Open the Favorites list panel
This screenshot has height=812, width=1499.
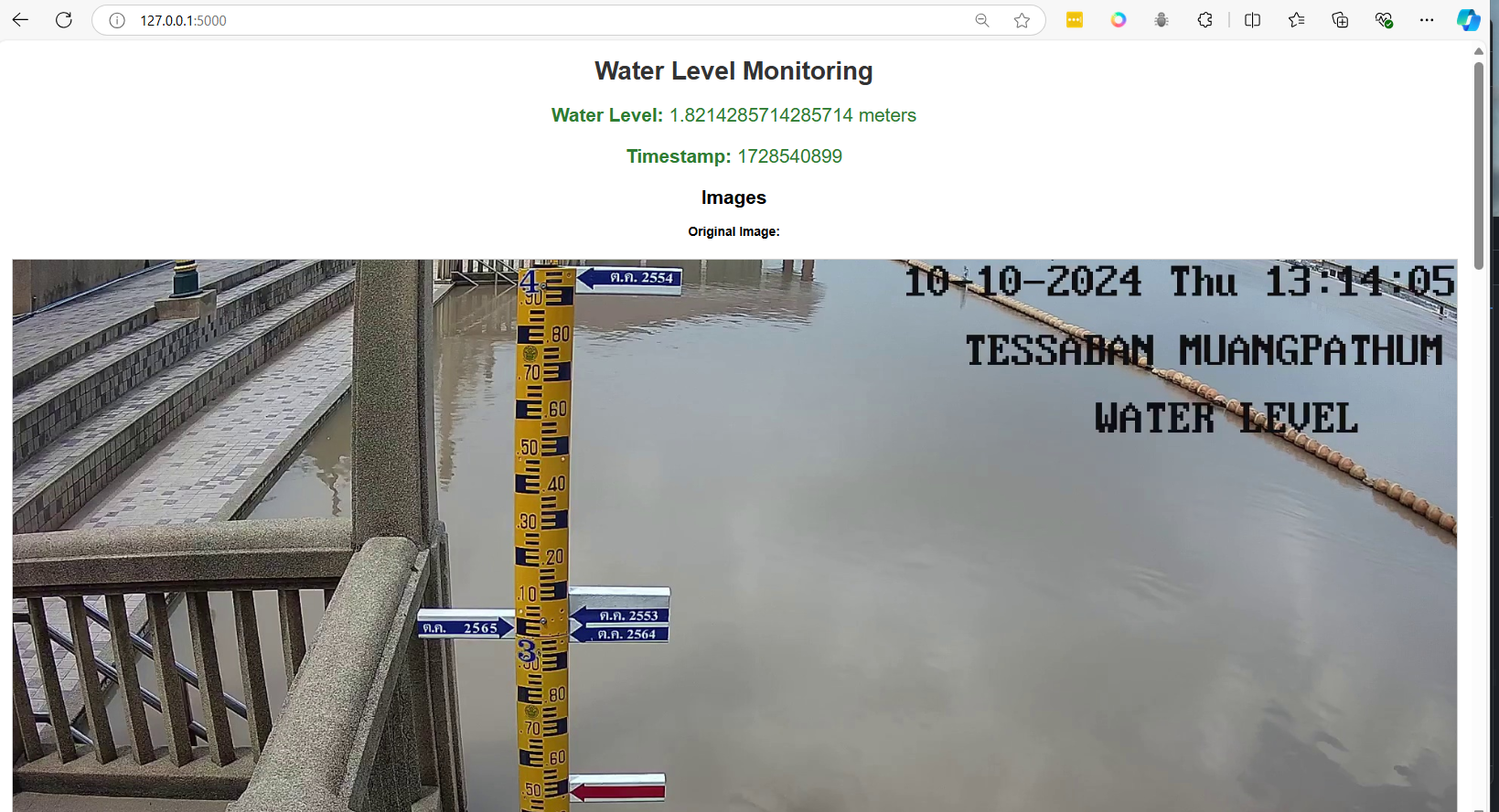coord(1296,20)
